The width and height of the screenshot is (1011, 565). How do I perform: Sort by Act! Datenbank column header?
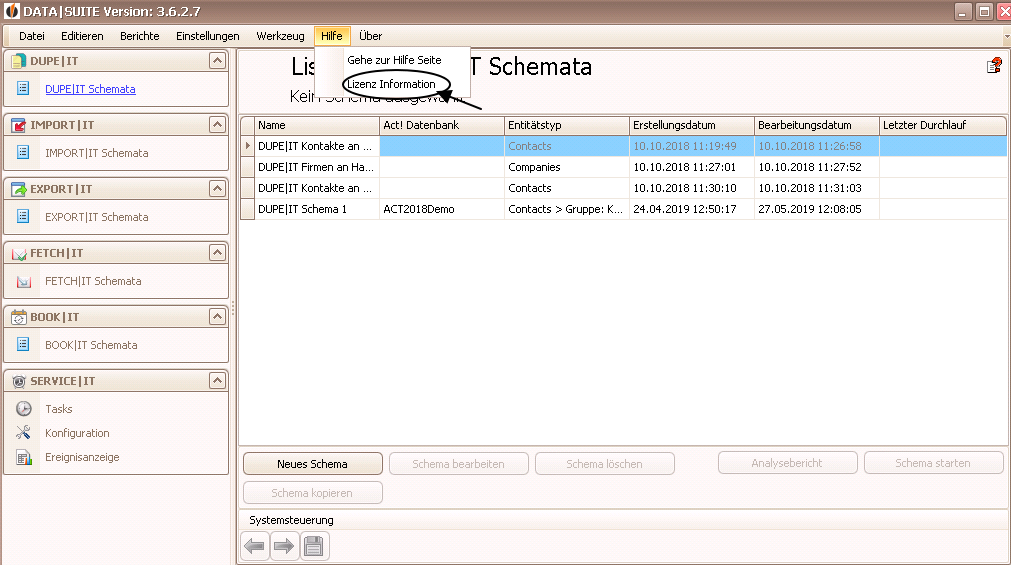pos(442,125)
